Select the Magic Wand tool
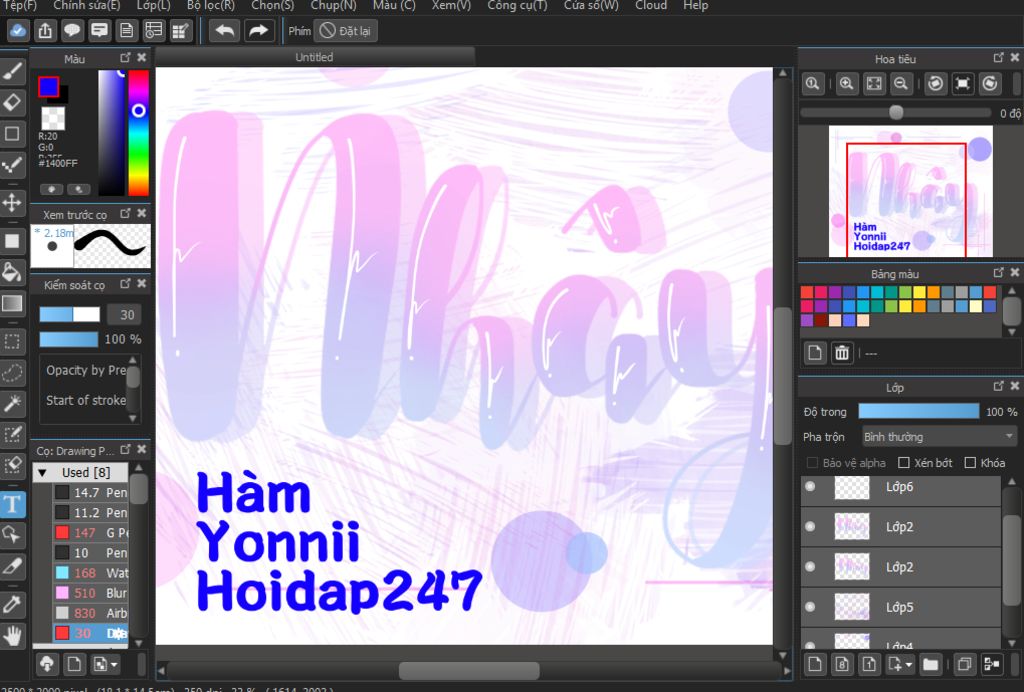The height and width of the screenshot is (692, 1024). coord(12,403)
